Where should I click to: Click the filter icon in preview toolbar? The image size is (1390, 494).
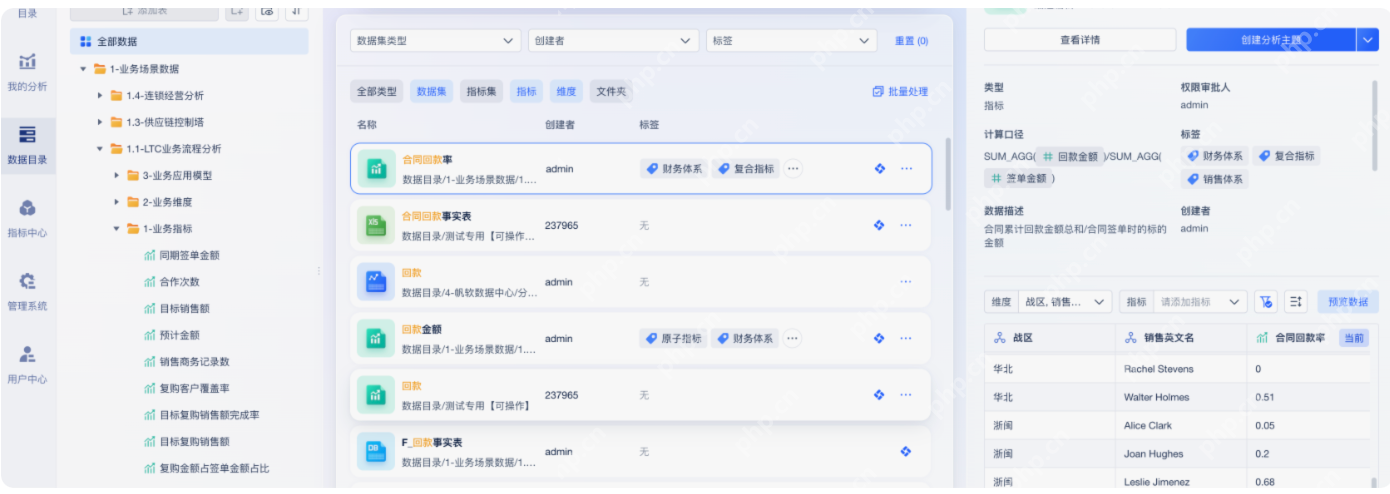pyautogui.click(x=1267, y=301)
